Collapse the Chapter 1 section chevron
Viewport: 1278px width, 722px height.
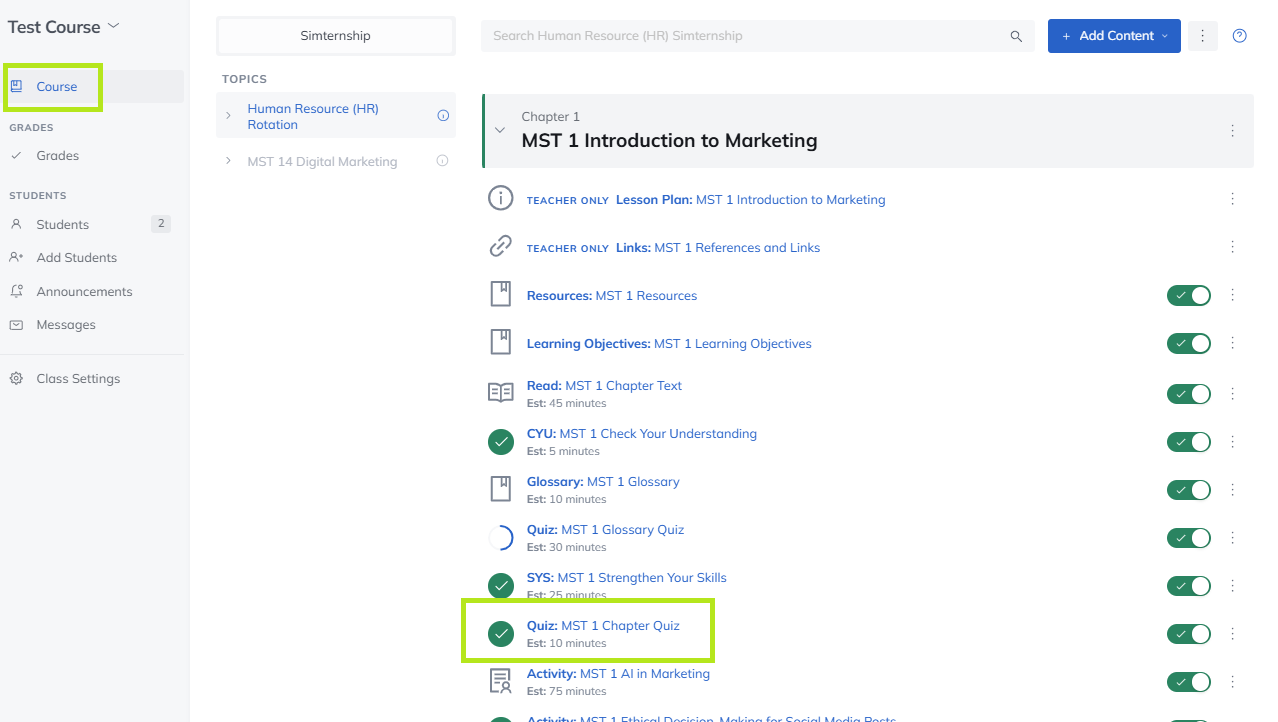[501, 130]
